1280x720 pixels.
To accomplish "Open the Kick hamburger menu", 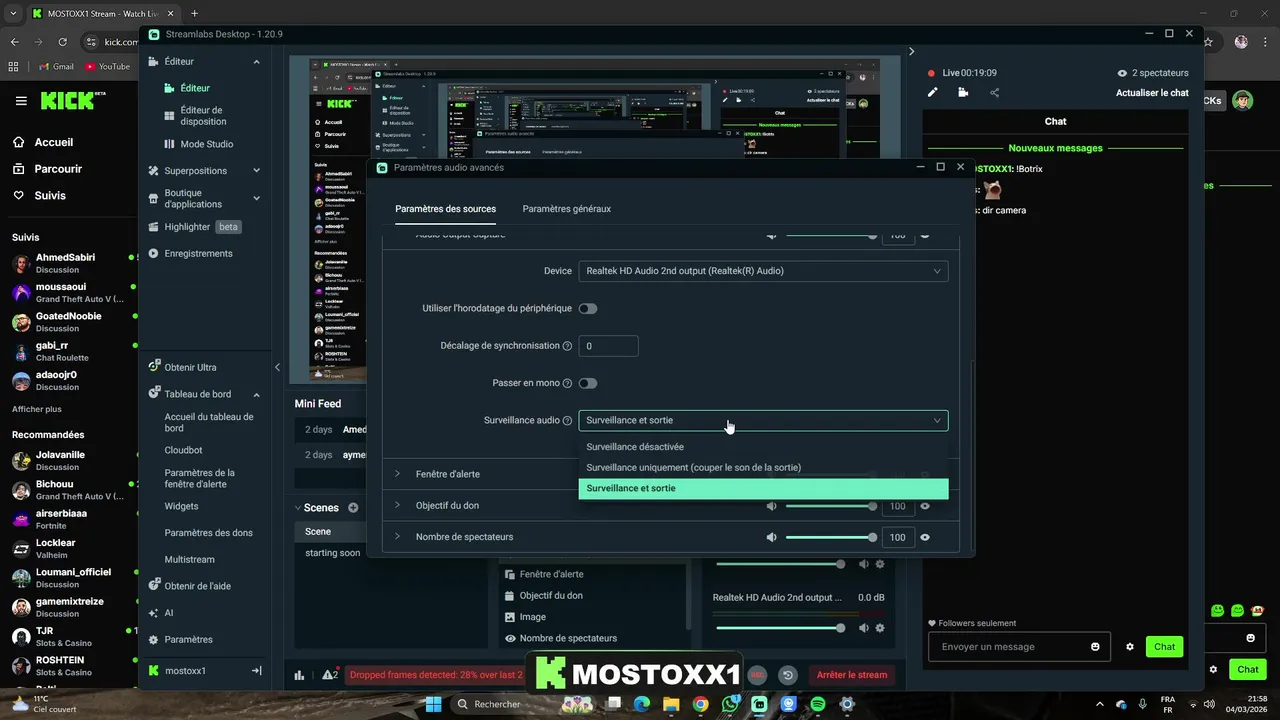I will (21, 101).
